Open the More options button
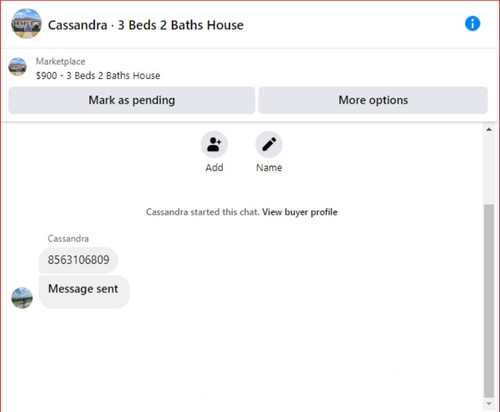500x412 pixels. point(373,100)
